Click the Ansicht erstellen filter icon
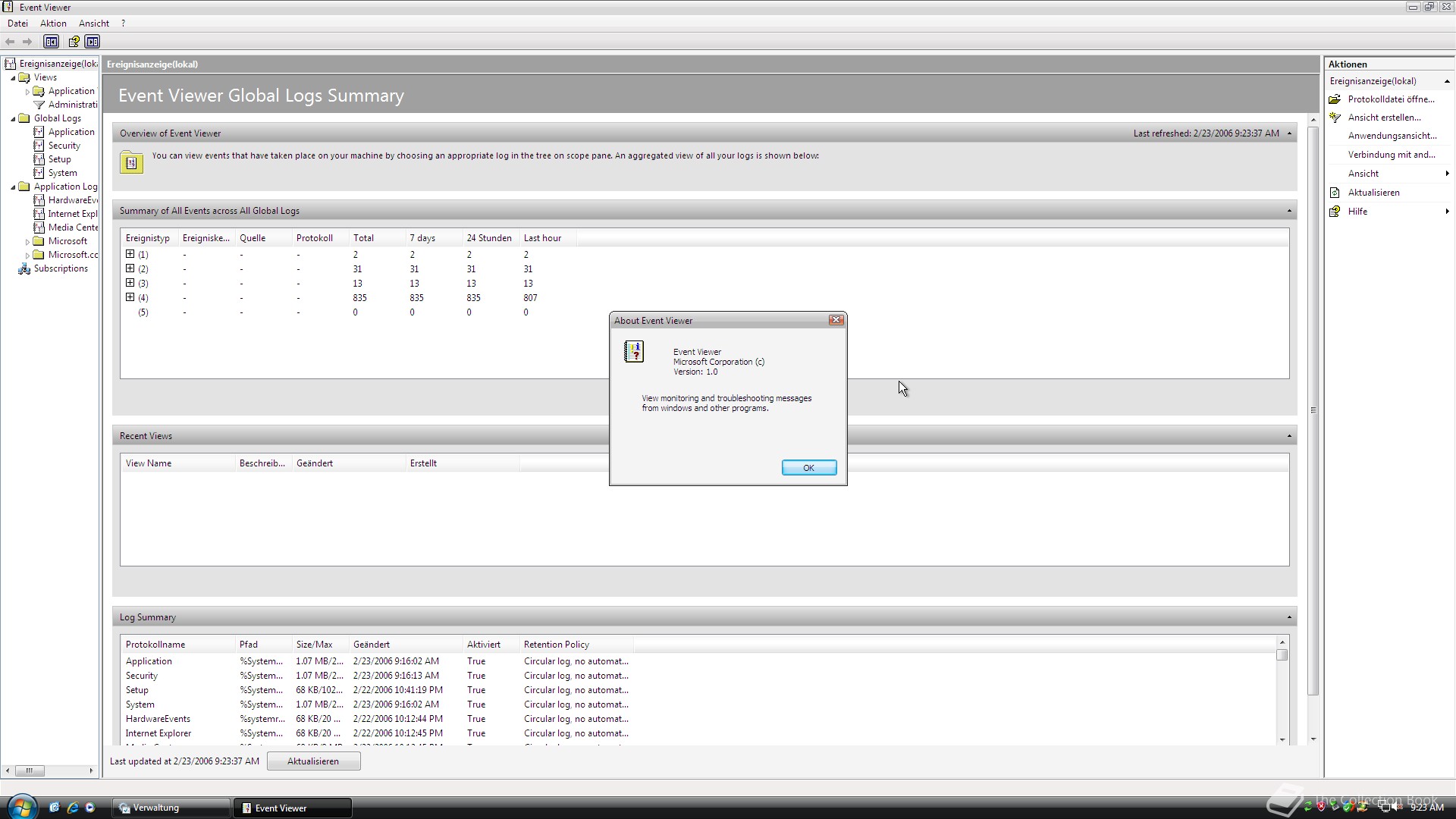This screenshot has width=1456, height=819. [1335, 118]
